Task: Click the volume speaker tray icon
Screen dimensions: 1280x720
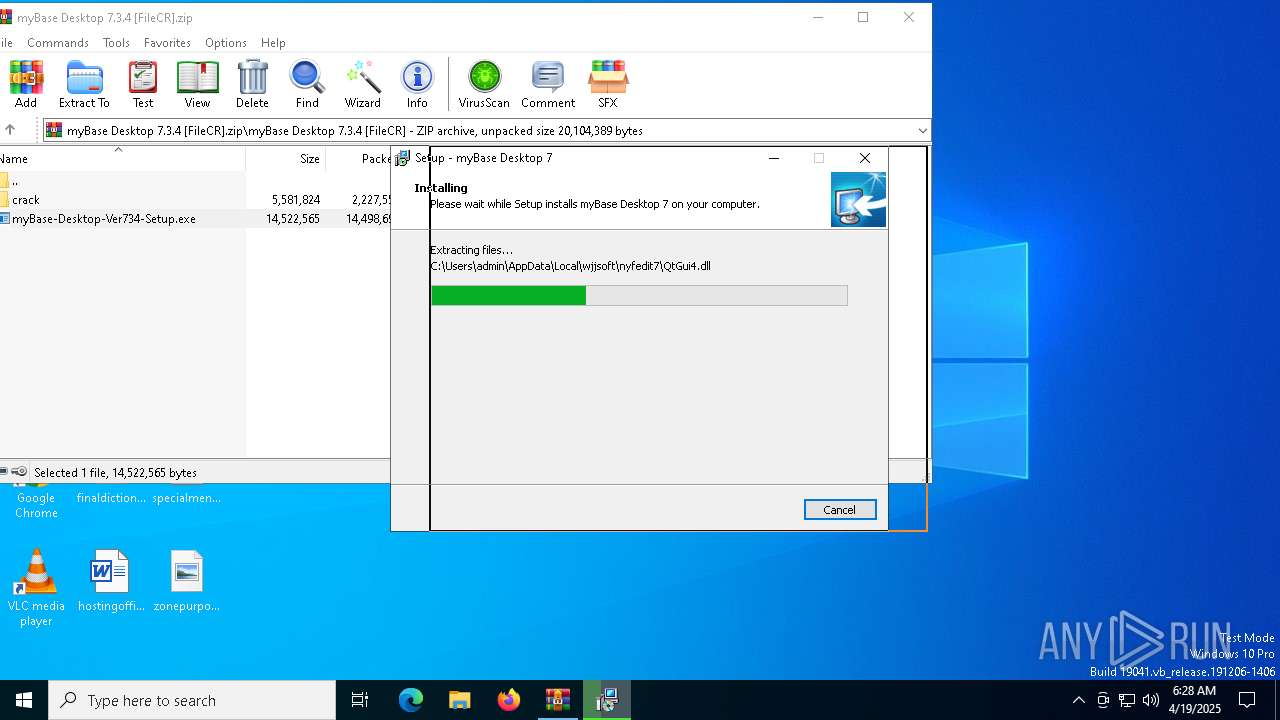Action: pyautogui.click(x=1151, y=700)
